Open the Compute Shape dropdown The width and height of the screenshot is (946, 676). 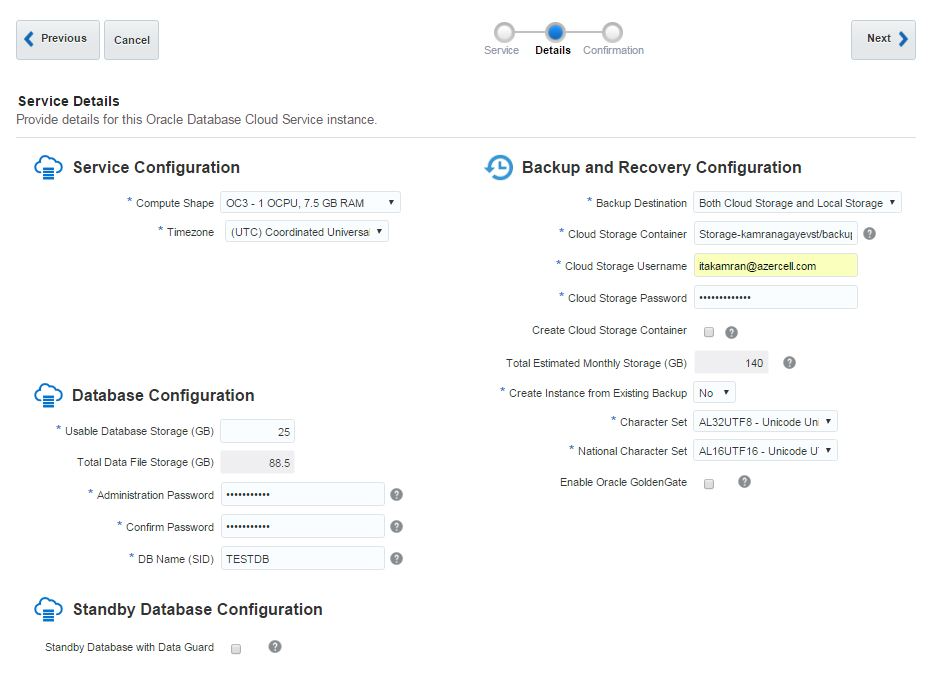[x=310, y=203]
